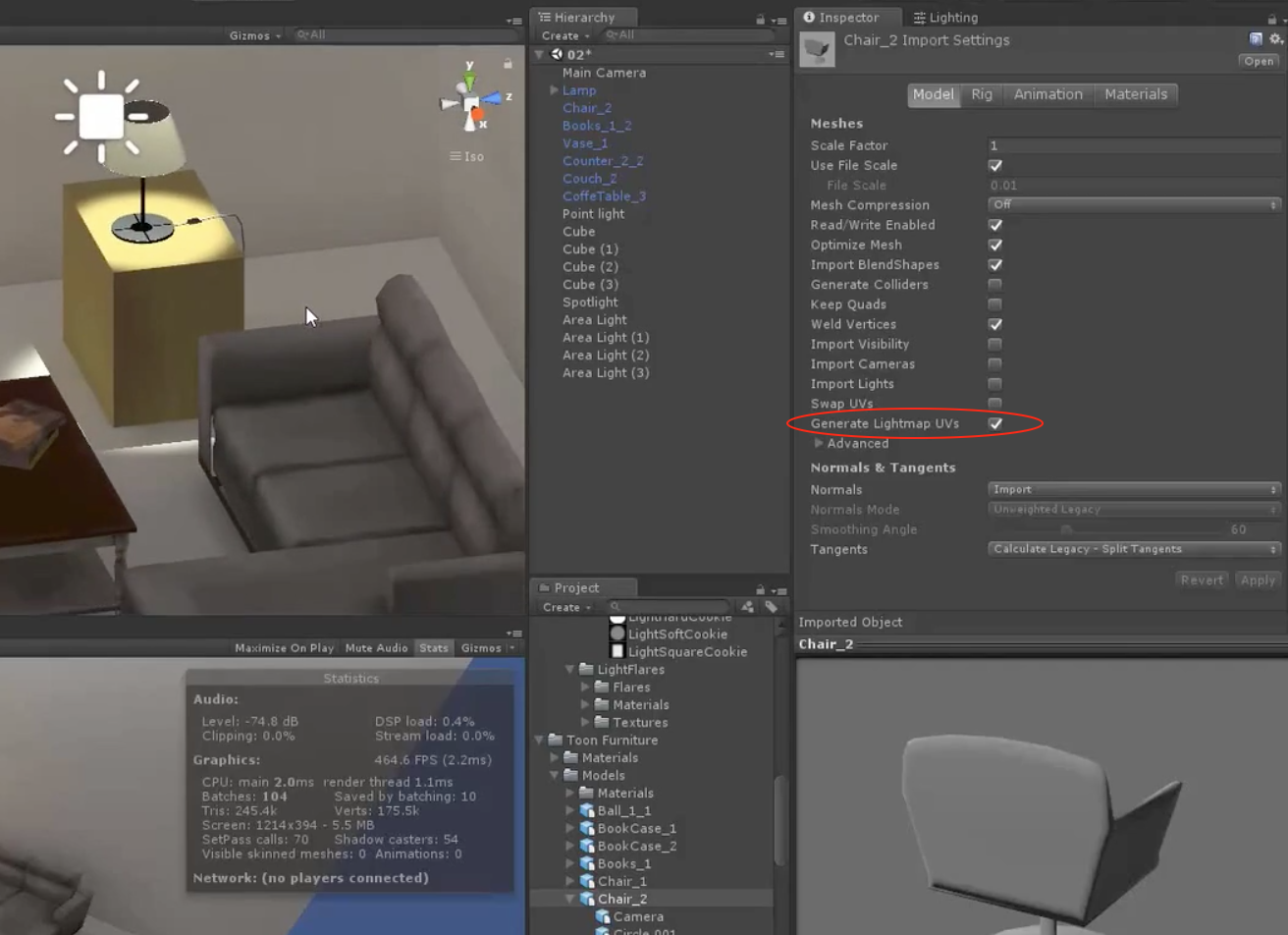
Task: Open the Mesh Compression dropdown
Action: 1134,205
